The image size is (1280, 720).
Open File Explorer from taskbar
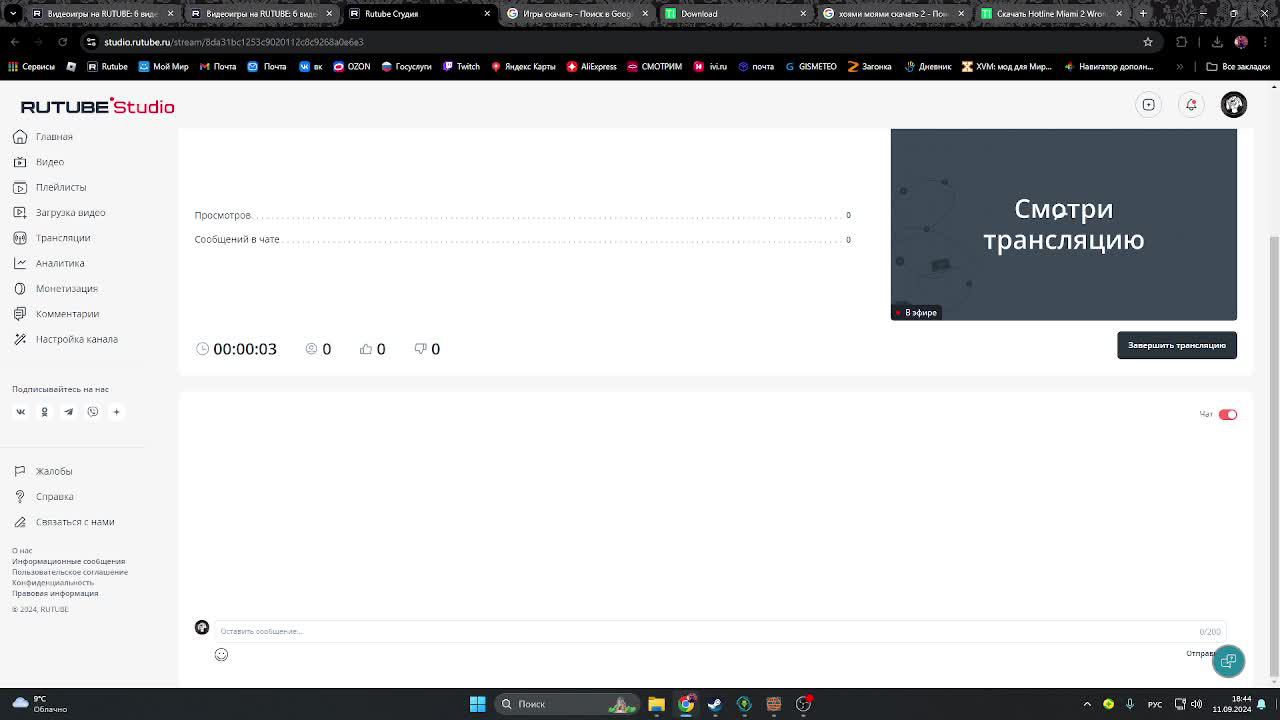(x=656, y=704)
